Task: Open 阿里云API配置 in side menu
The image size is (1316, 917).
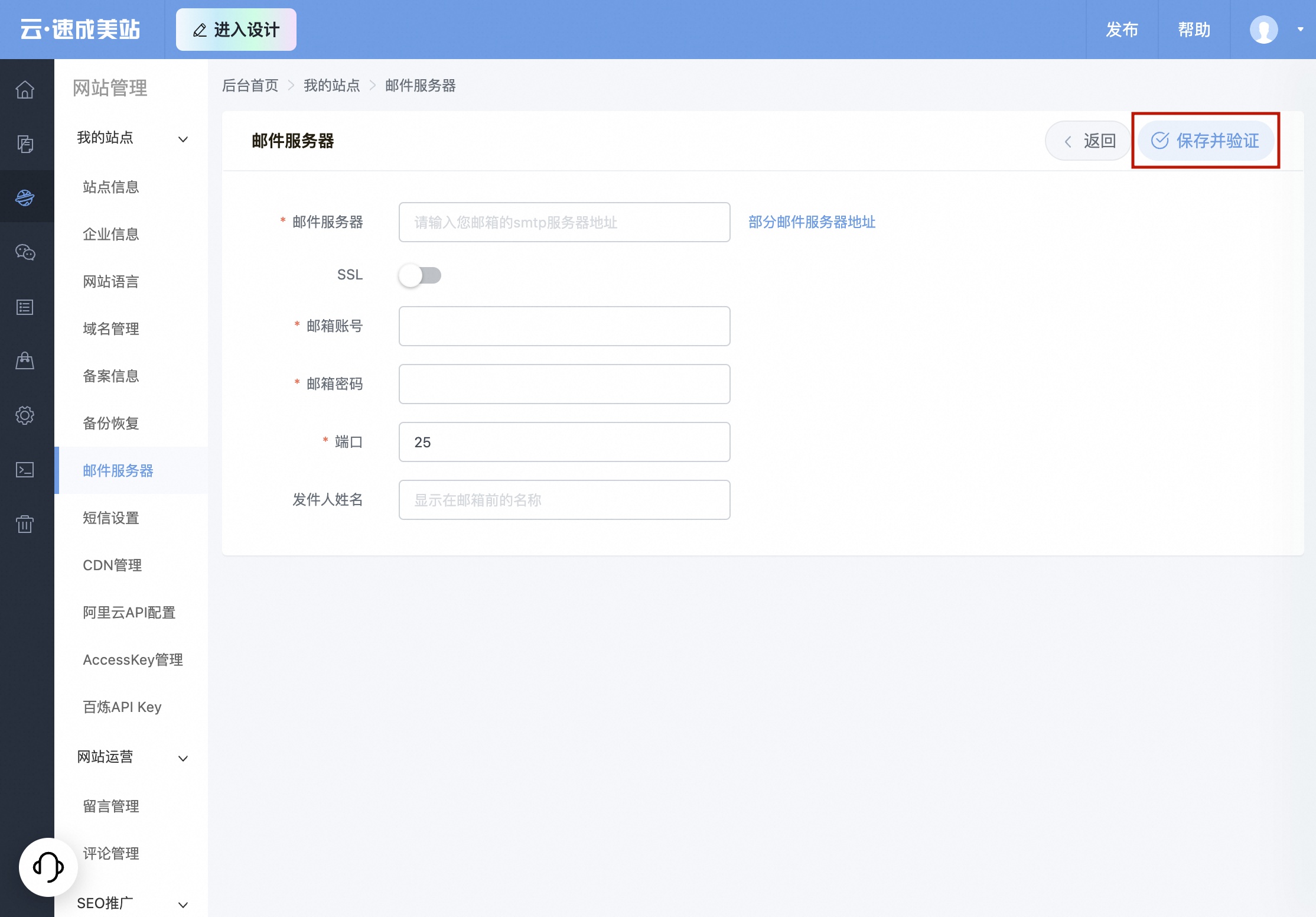Action: point(129,613)
